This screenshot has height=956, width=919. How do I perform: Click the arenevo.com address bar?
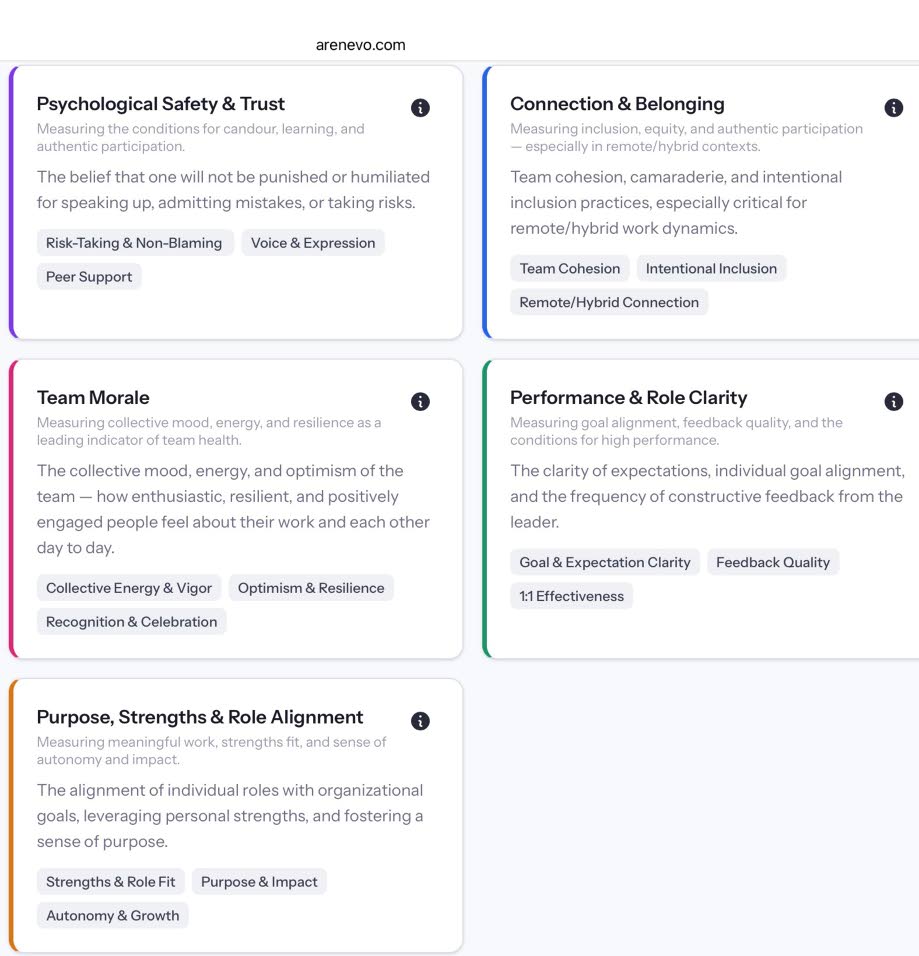point(360,45)
